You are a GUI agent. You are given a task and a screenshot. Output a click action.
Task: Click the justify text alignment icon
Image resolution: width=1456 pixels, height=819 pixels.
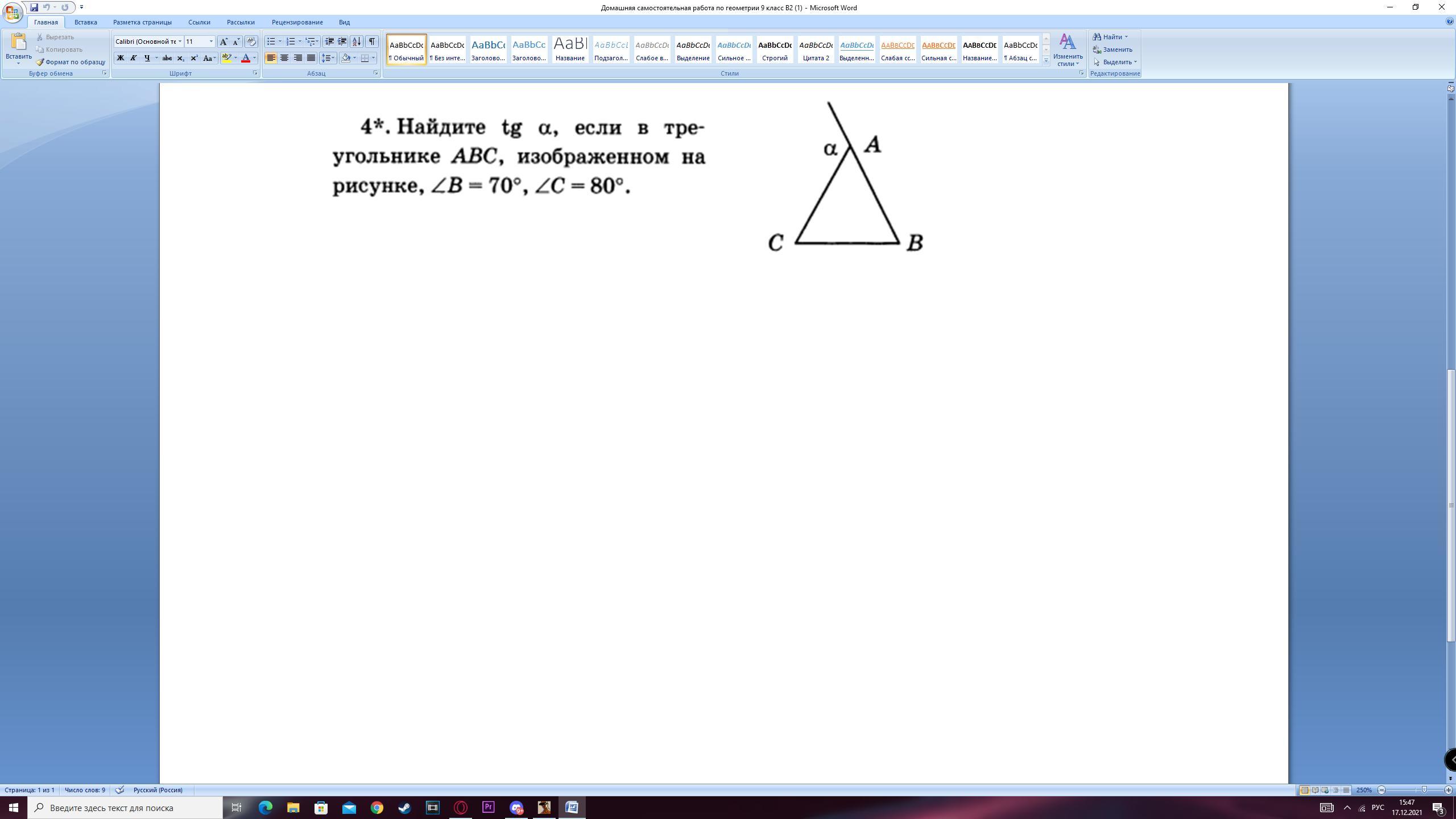coord(311,58)
